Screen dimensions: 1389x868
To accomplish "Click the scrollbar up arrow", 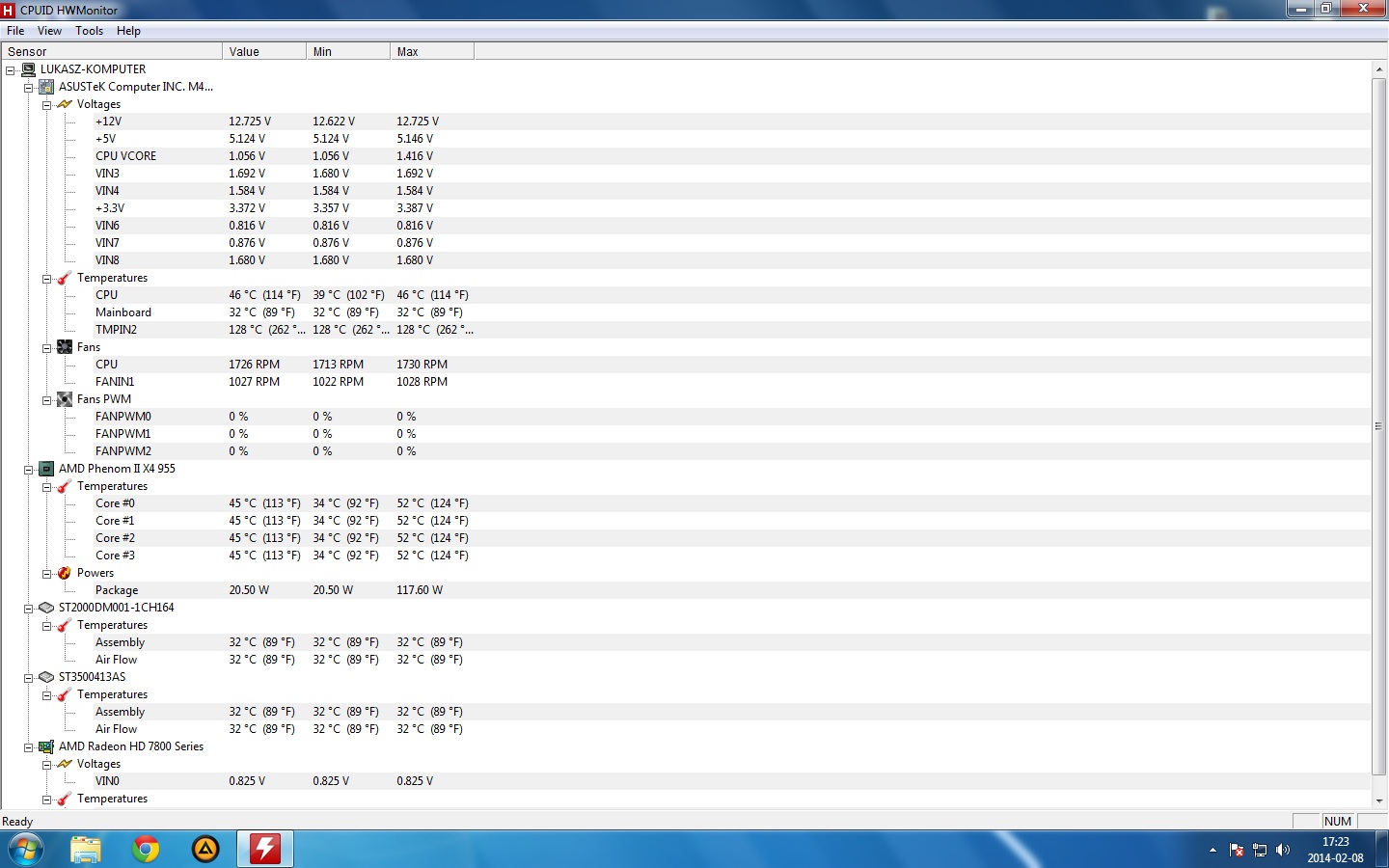I will 1378,69.
